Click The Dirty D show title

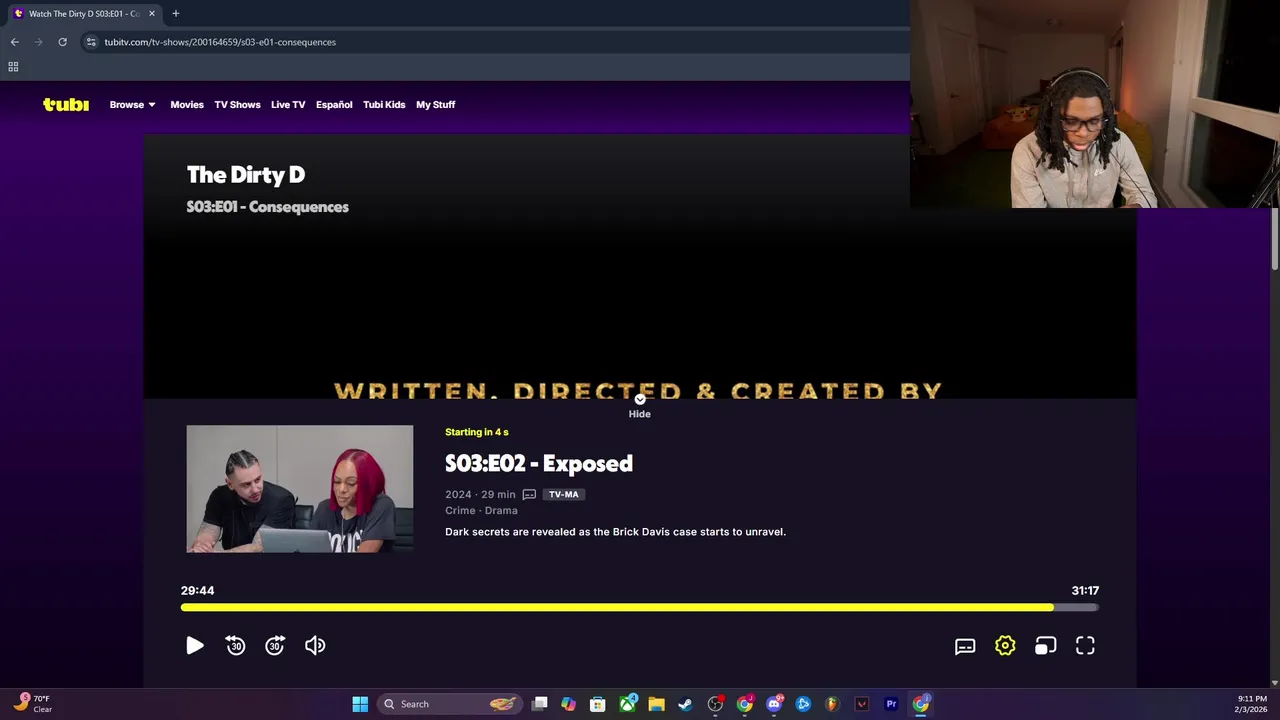click(x=246, y=175)
